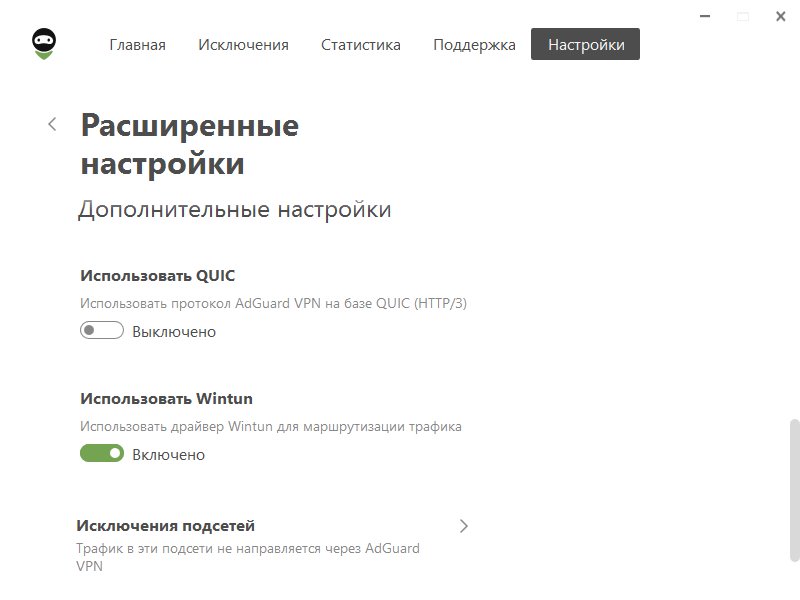Switch to the Исключения tab
The width and height of the screenshot is (800, 600).
pyautogui.click(x=243, y=45)
